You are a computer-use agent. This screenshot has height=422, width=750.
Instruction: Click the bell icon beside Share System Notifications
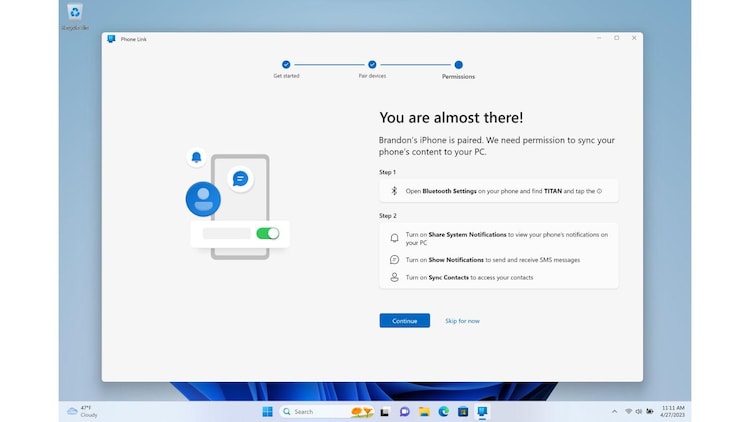[394, 238]
